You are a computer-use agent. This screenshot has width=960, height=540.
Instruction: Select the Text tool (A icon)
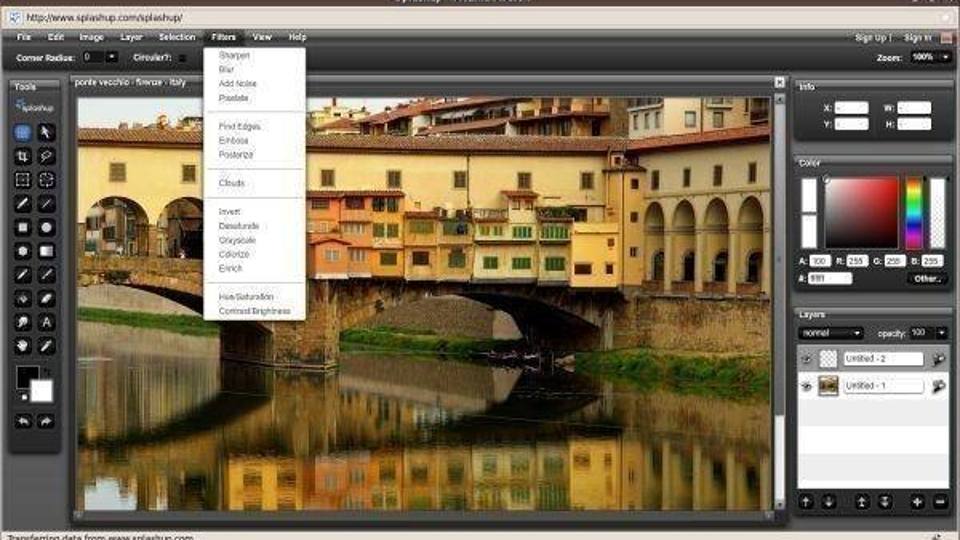click(46, 322)
